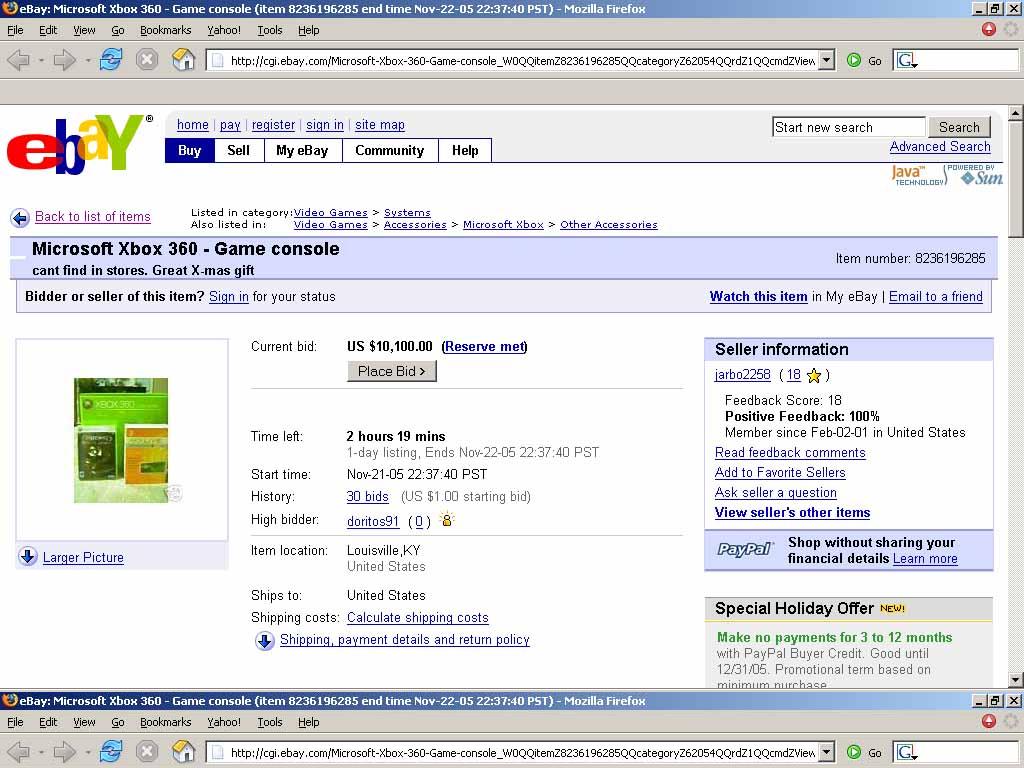
Task: Click the Back arrow in the top browser toolbar
Action: pos(18,60)
